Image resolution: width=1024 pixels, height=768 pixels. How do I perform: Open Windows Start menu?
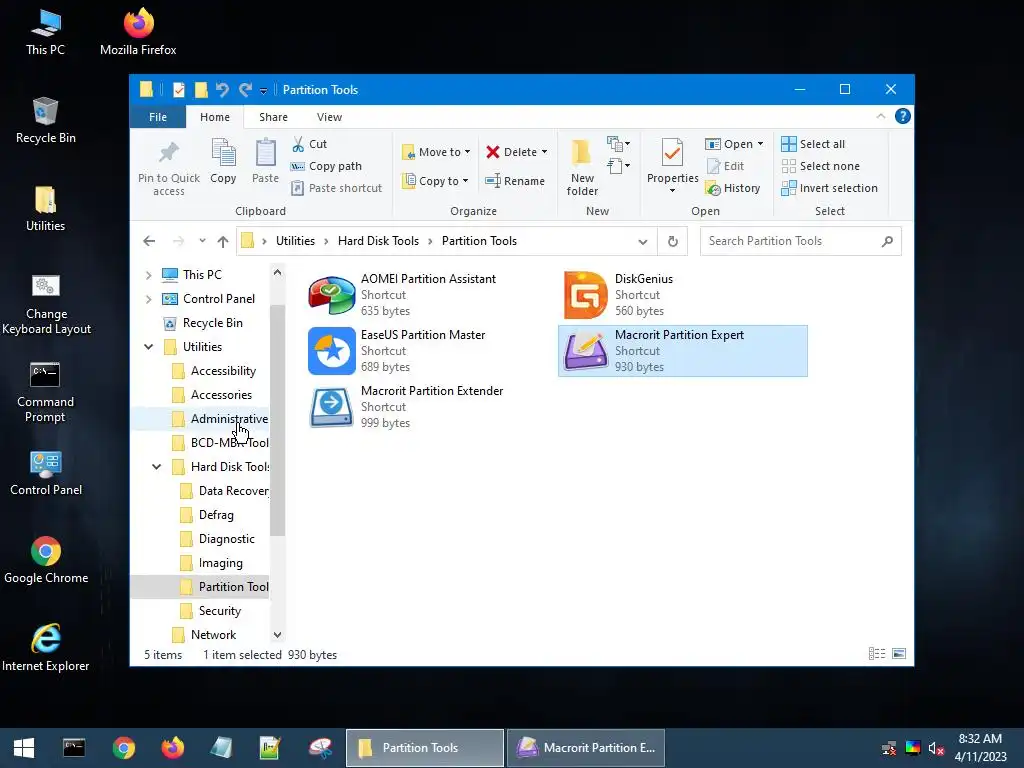coord(24,748)
